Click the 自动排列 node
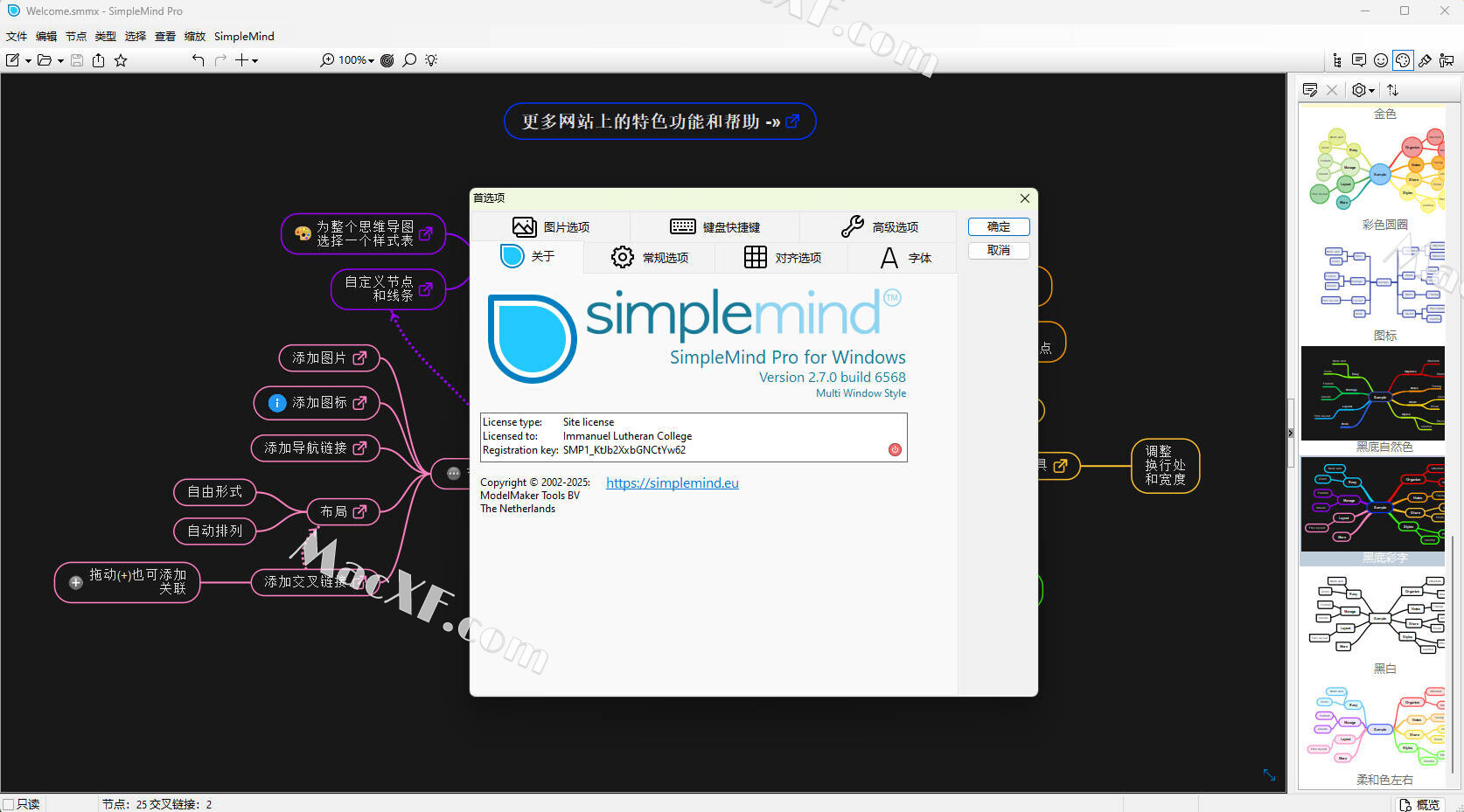The image size is (1464, 812). (x=215, y=531)
